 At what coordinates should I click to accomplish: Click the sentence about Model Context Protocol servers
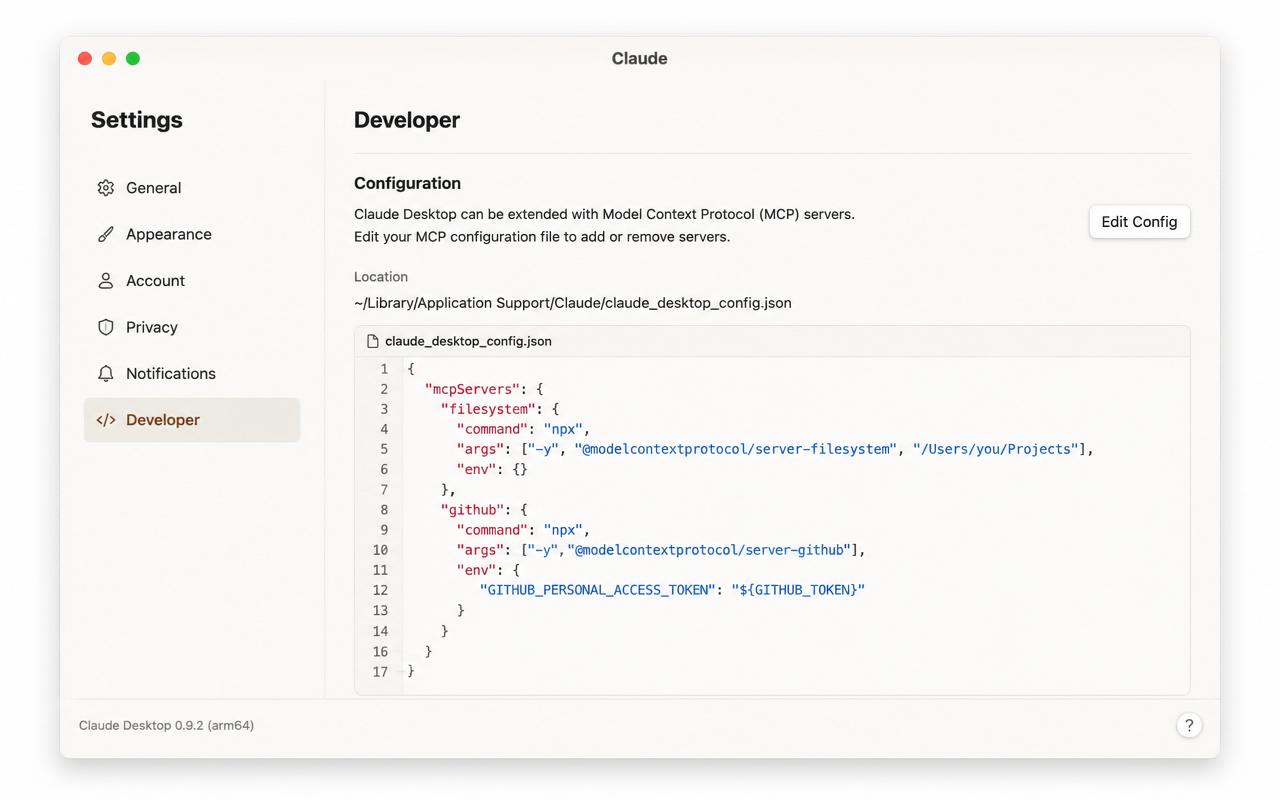tap(604, 214)
